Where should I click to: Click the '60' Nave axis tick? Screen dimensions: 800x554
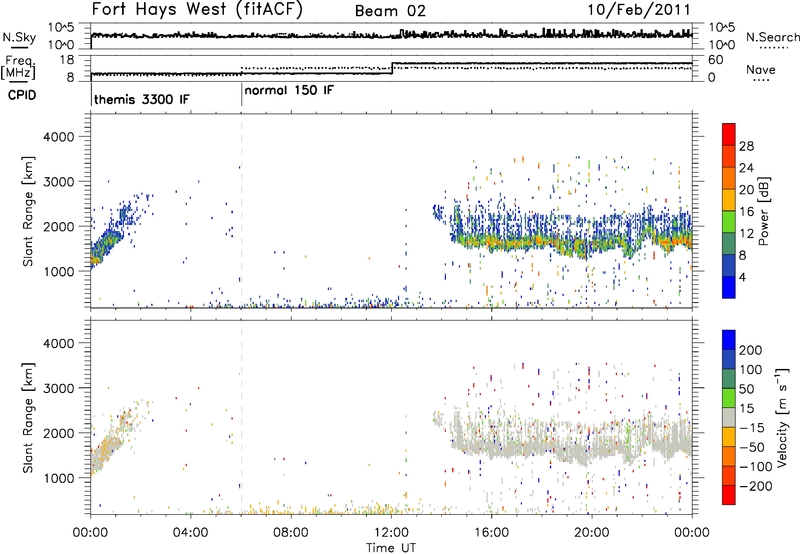tap(716, 60)
